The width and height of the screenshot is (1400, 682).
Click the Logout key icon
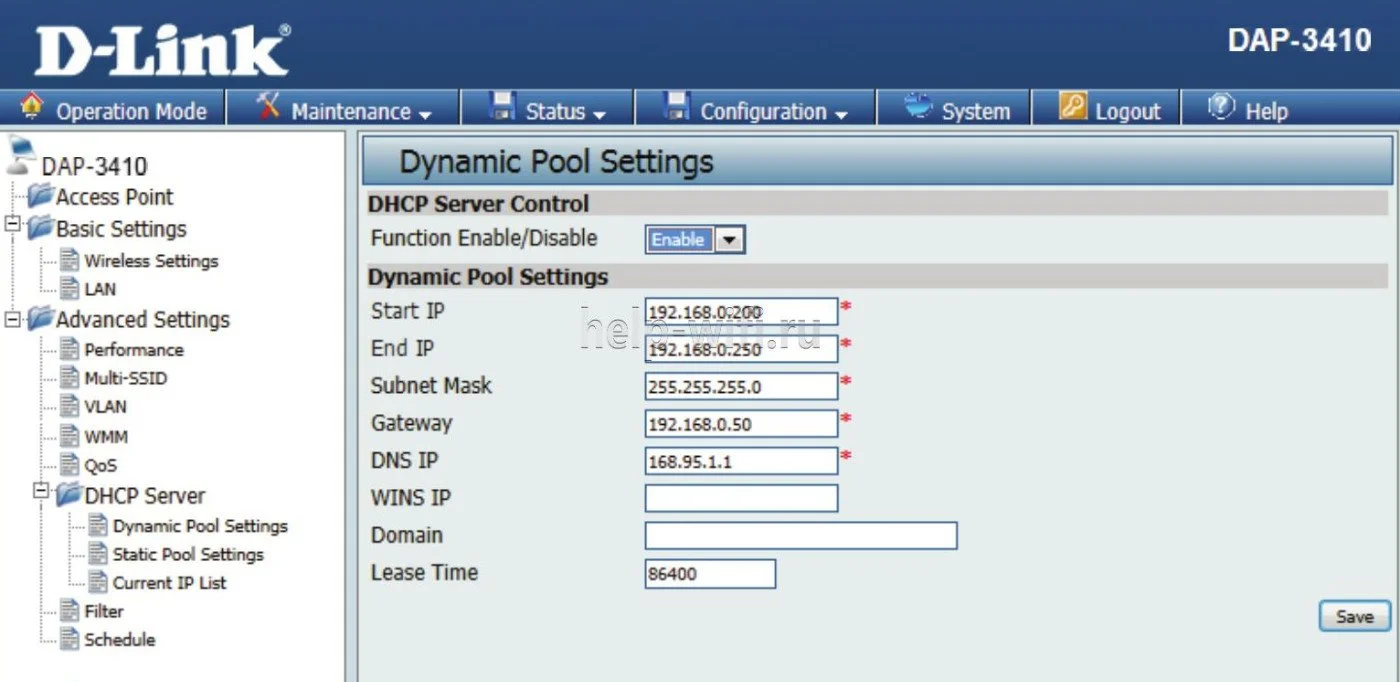1072,106
